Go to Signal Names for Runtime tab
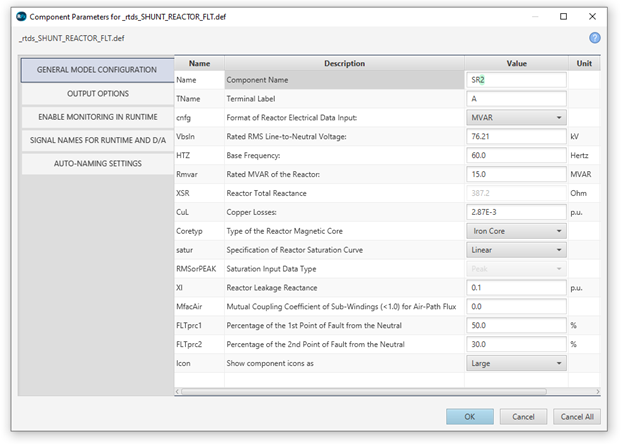Screen dimensions: 624x444 pos(97,140)
